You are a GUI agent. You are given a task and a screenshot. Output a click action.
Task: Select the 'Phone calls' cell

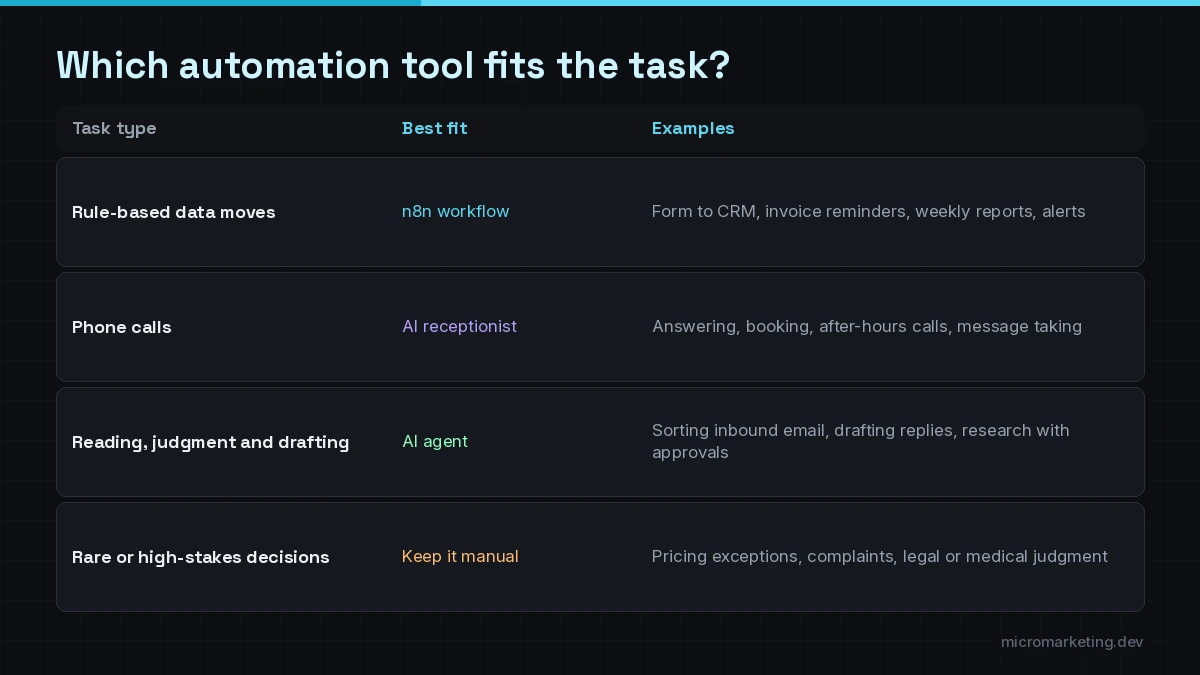tap(122, 327)
